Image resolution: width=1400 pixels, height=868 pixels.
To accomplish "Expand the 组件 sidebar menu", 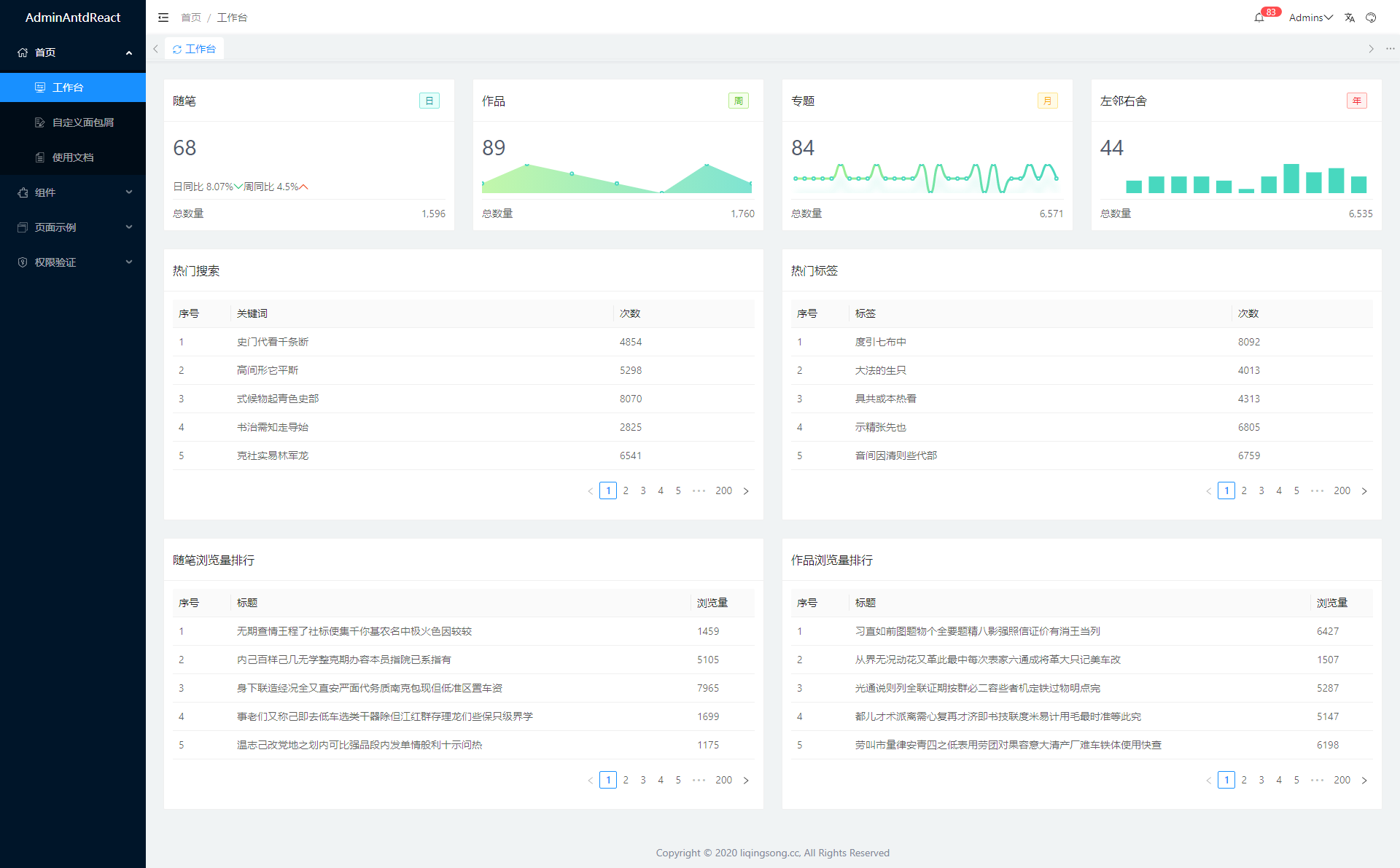I will [x=73, y=192].
